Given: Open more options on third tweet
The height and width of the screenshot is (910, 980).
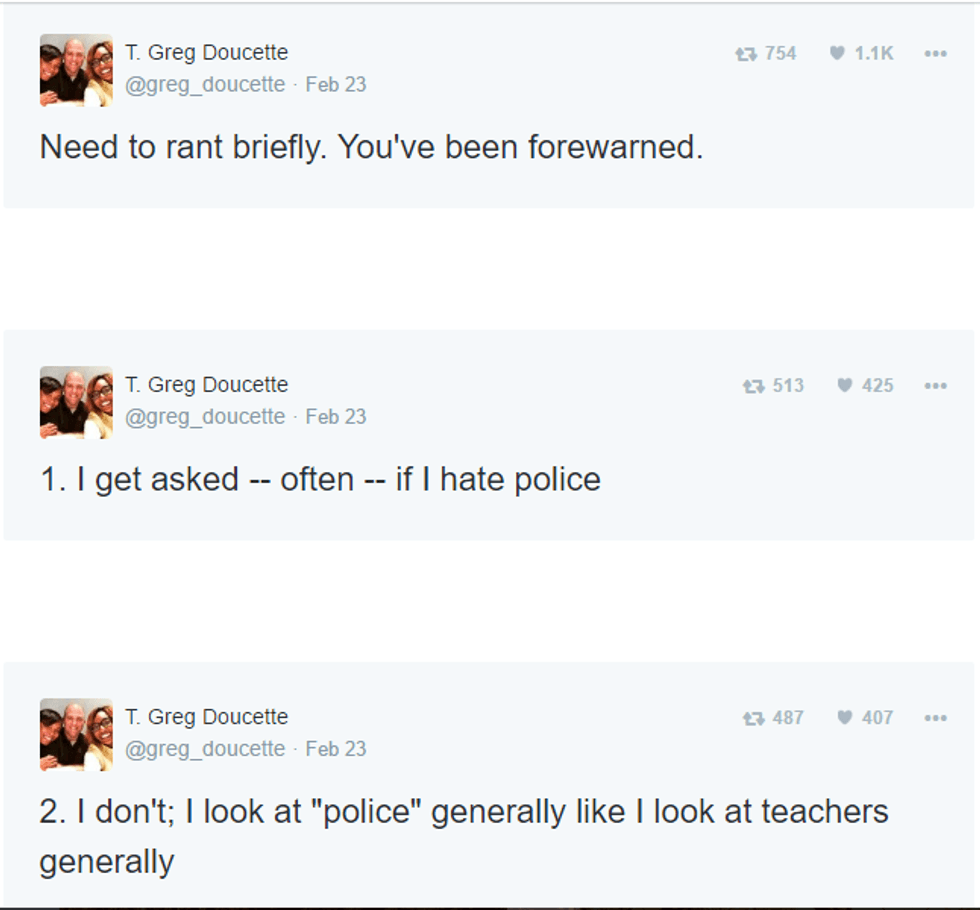Looking at the screenshot, I should [x=935, y=718].
